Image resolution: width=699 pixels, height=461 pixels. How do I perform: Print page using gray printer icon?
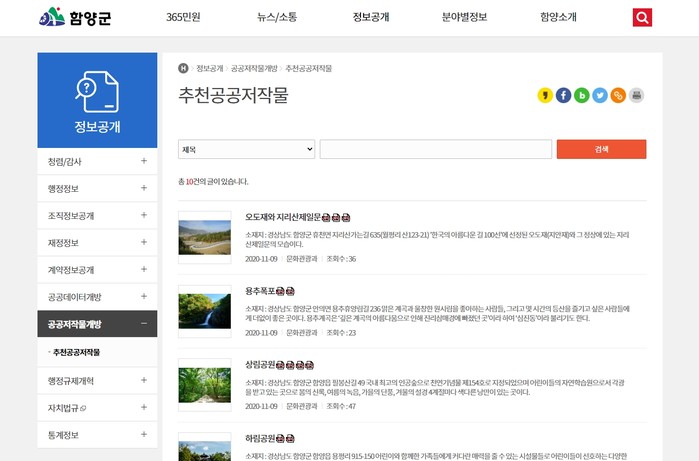pyautogui.click(x=636, y=95)
